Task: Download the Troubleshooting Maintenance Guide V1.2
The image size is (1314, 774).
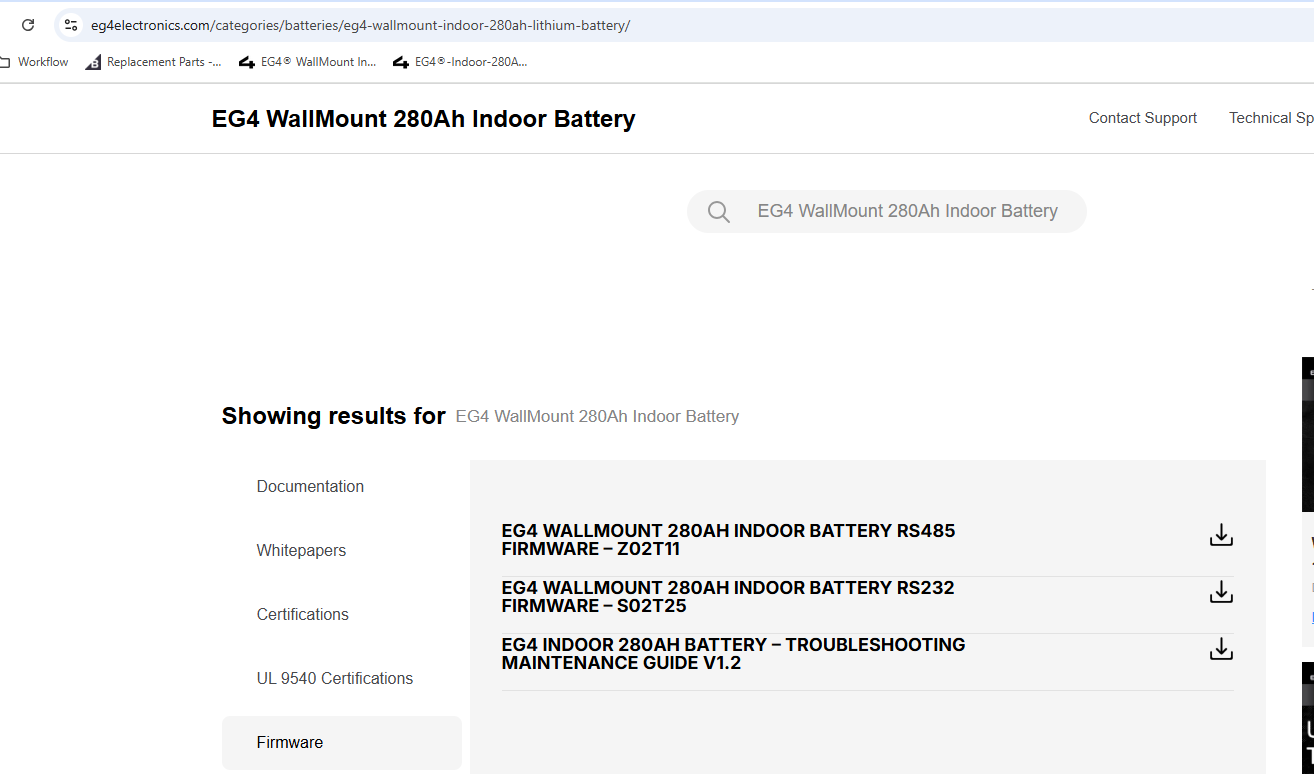Action: click(x=1220, y=649)
